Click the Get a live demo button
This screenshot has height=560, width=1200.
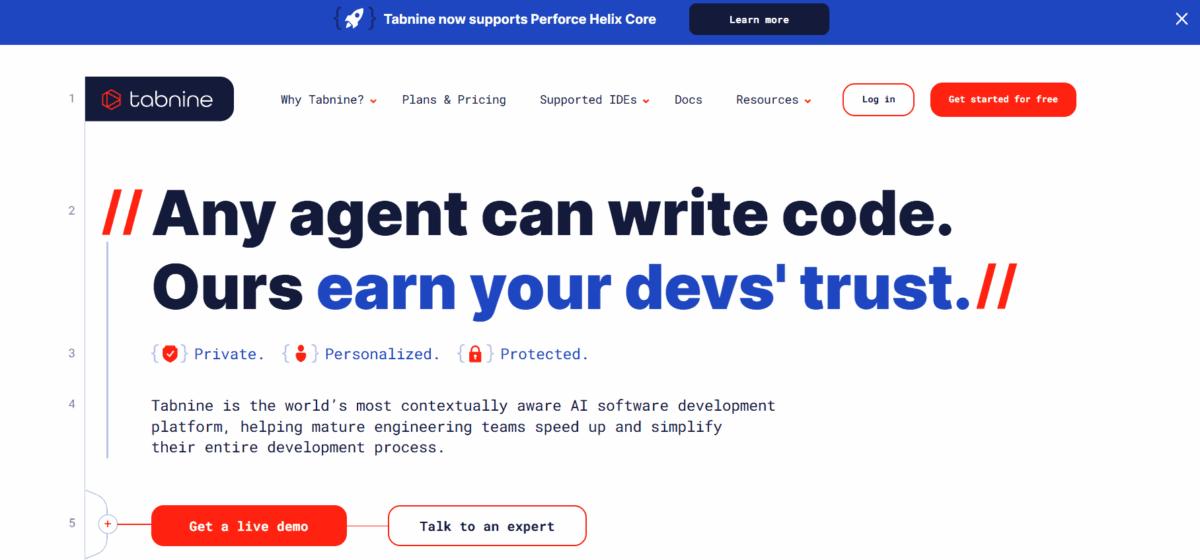[x=249, y=526]
